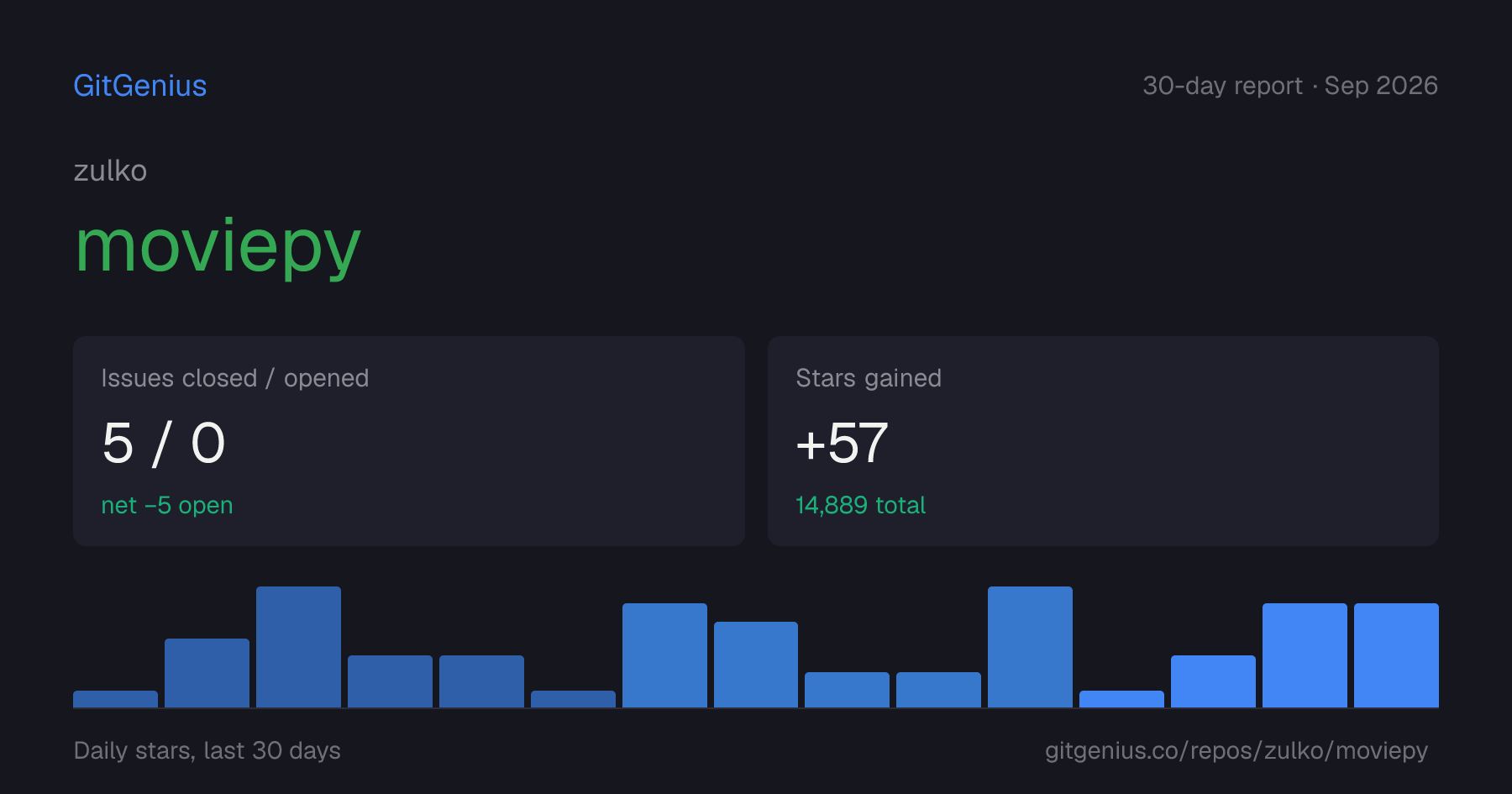Open the zulko owner name
The height and width of the screenshot is (794, 1512).
point(110,171)
